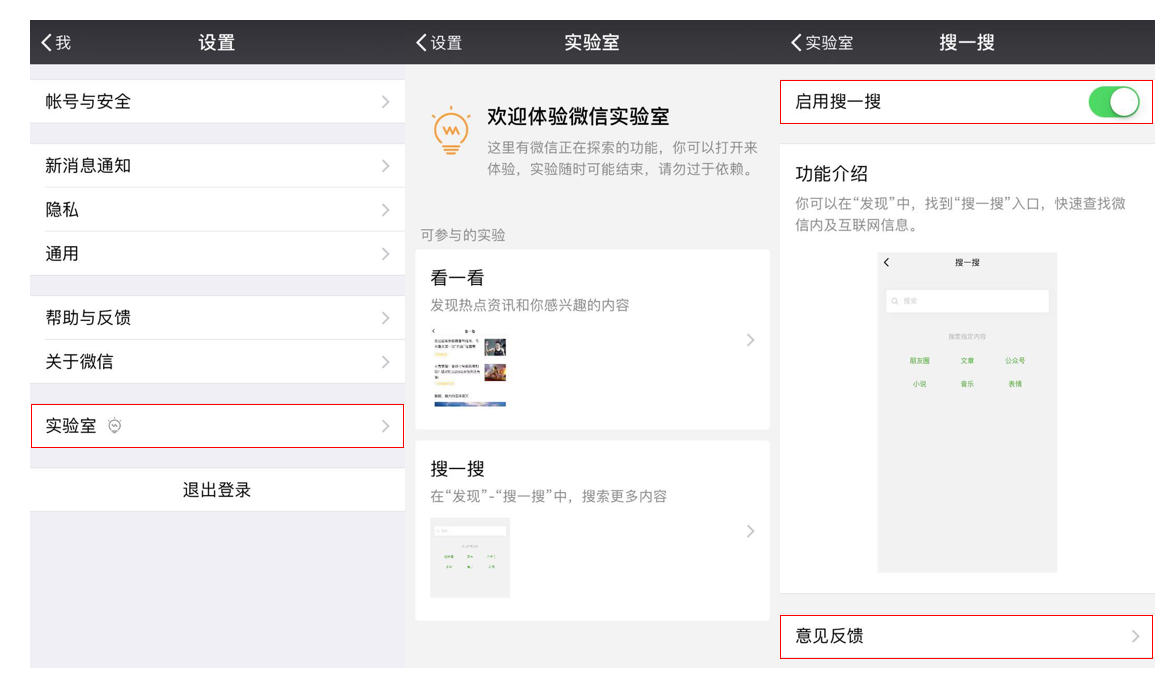
Task: Click the 欢迎体验微信实验室 heading
Action: click(578, 116)
